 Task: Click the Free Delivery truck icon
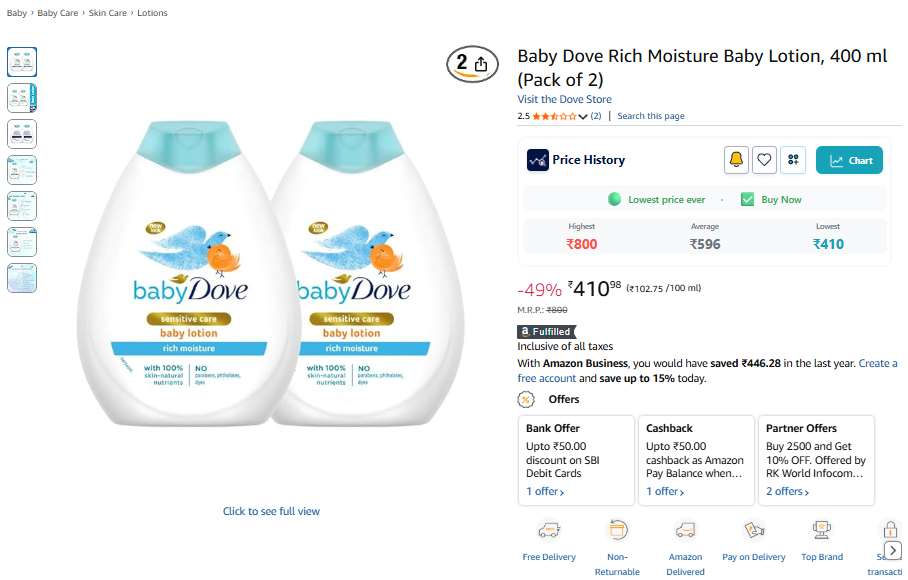click(549, 530)
